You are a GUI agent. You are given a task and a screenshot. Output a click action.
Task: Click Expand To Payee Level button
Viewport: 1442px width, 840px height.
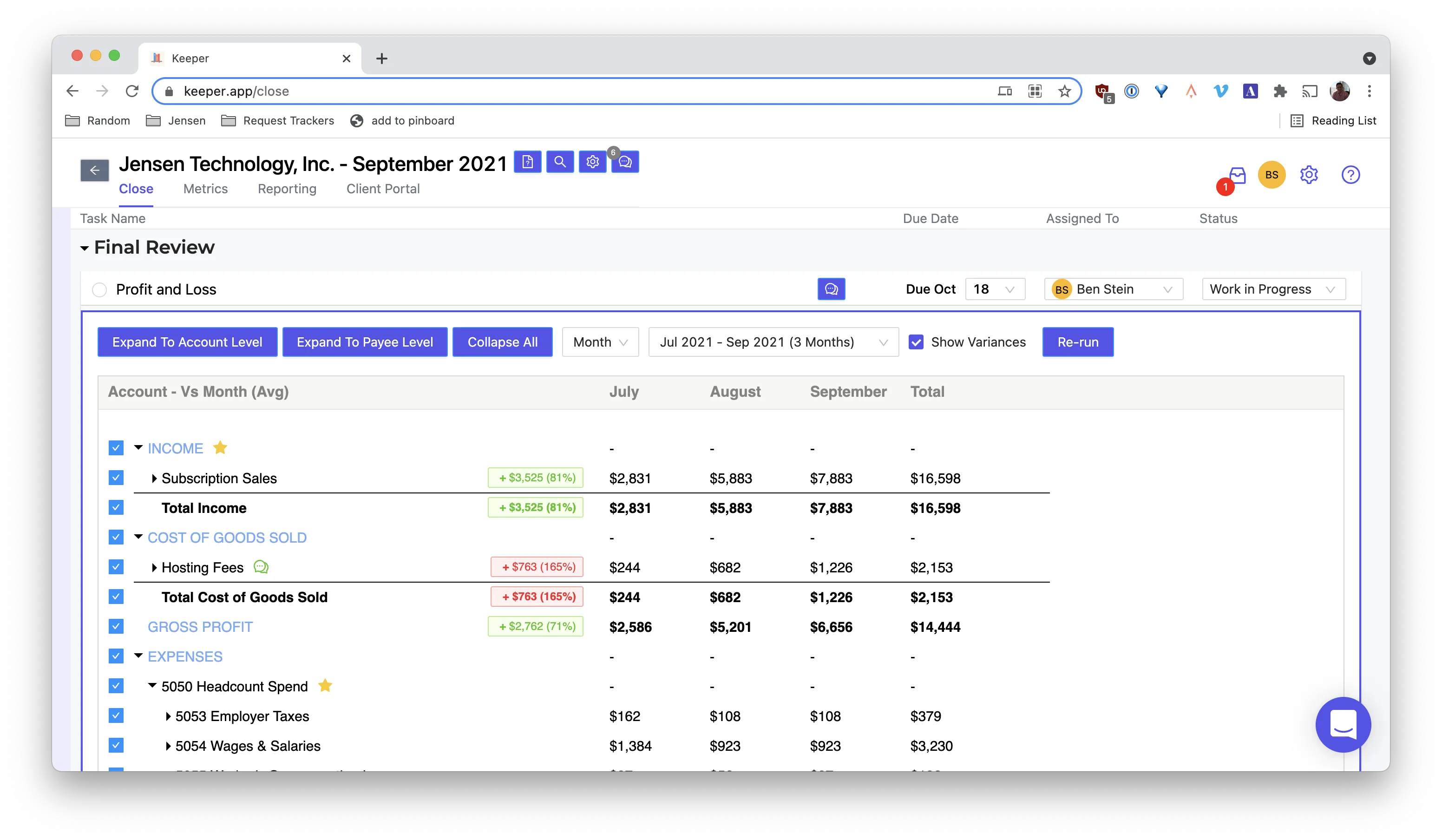coord(365,342)
